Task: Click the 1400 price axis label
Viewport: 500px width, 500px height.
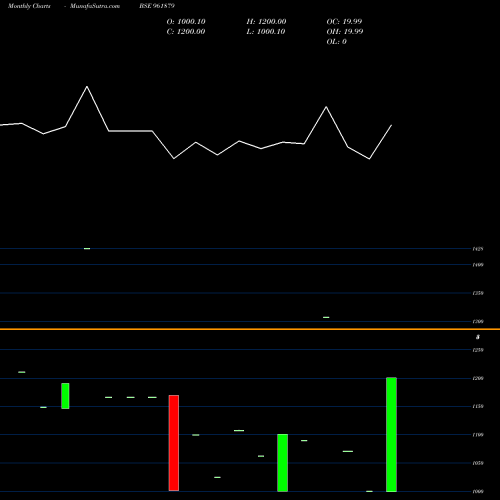Action: point(478,265)
